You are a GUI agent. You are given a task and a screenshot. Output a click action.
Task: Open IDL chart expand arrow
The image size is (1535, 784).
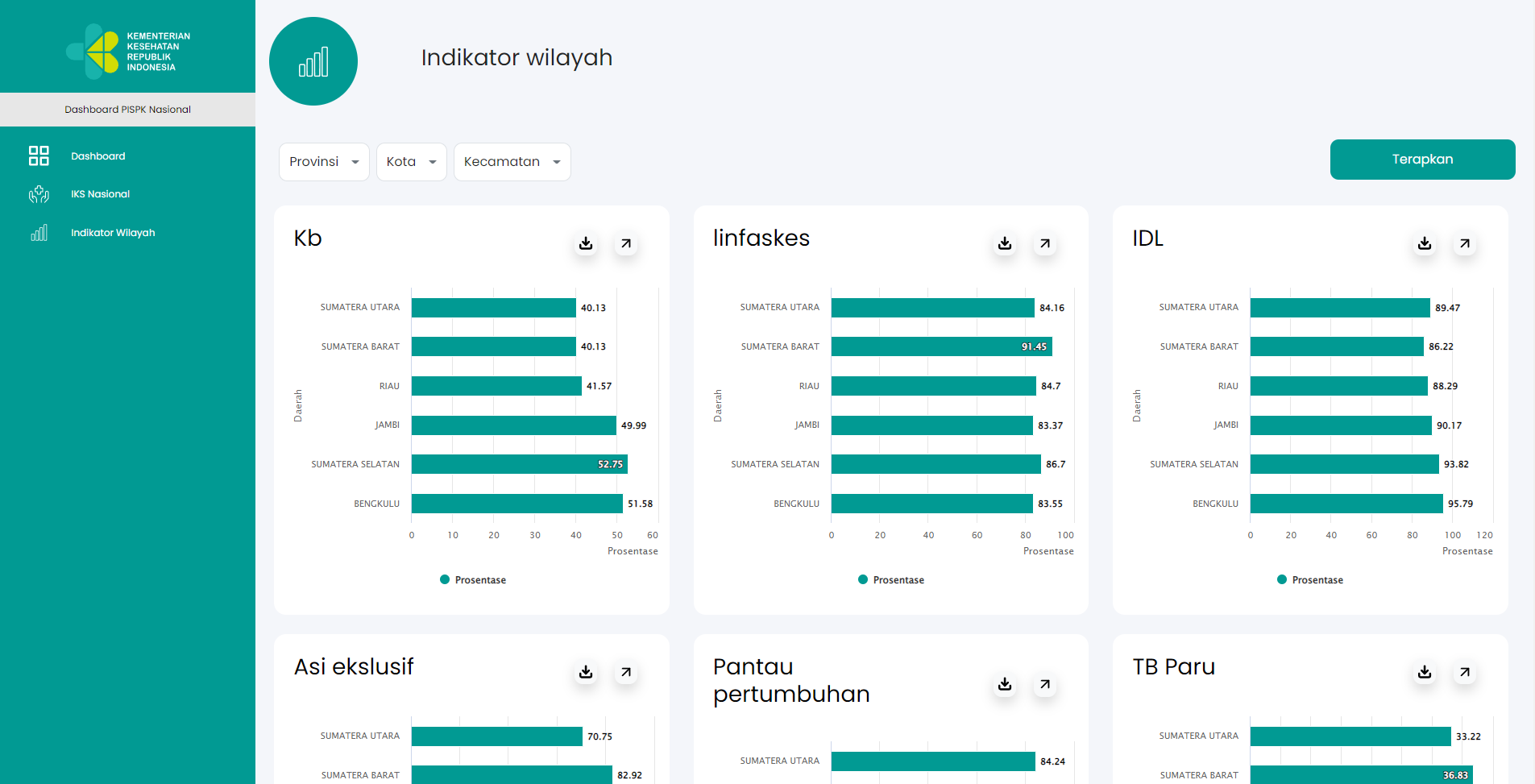click(x=1465, y=243)
